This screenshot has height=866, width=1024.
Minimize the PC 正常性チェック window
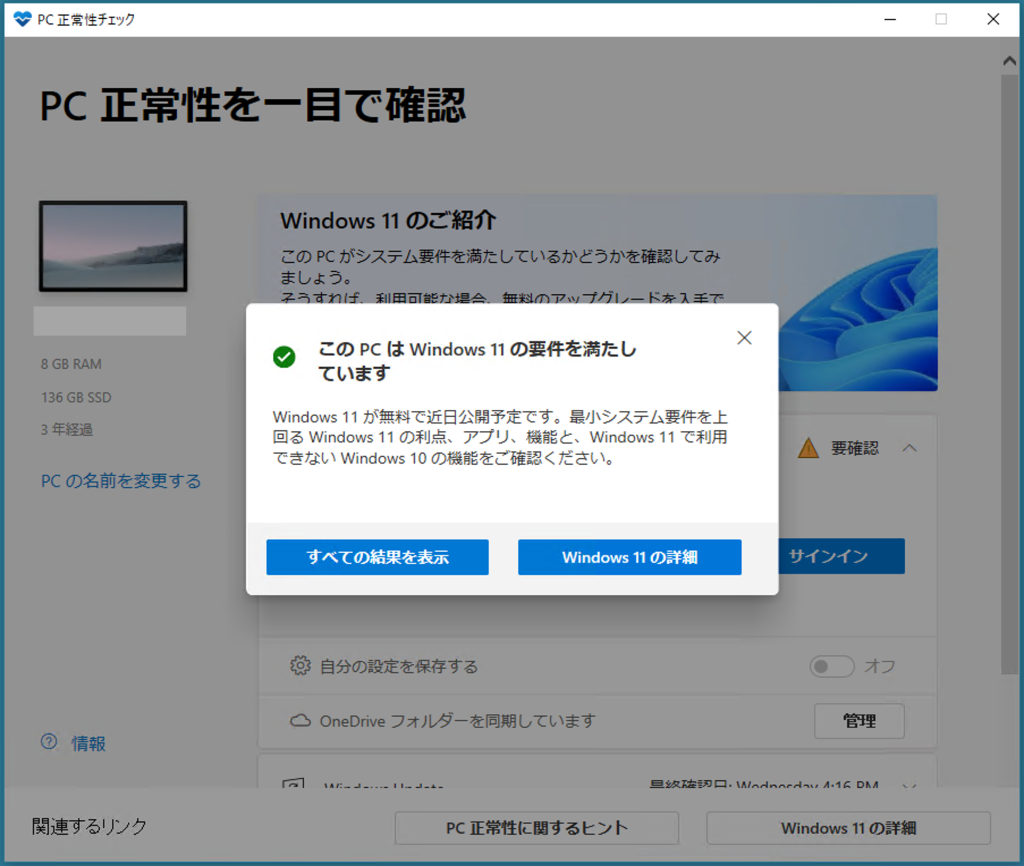(x=890, y=19)
